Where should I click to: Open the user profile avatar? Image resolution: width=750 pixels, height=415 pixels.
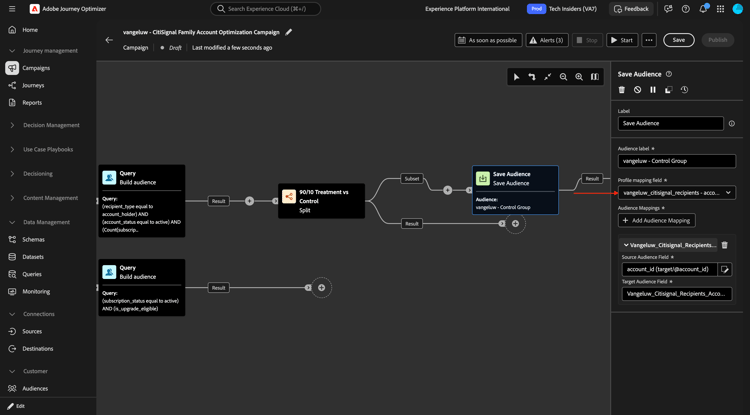point(738,9)
